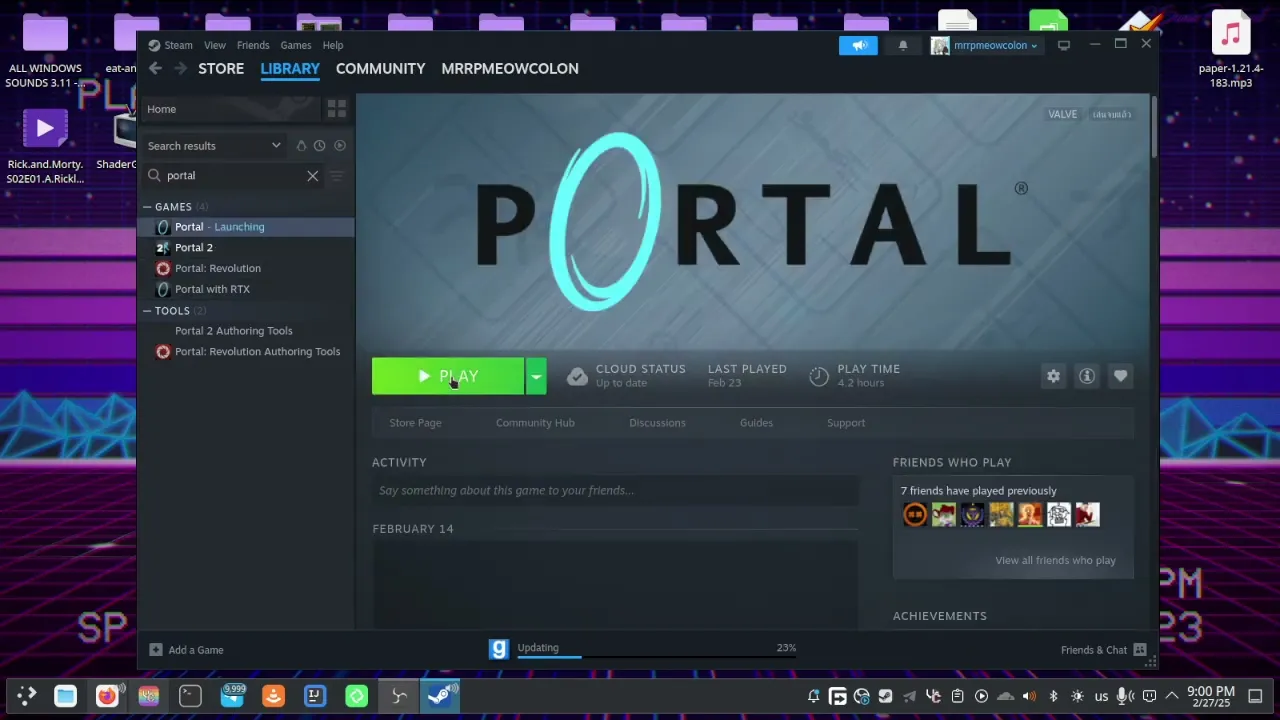The image size is (1280, 720).
Task: Switch to Big Picture mode icon
Action: click(1064, 45)
